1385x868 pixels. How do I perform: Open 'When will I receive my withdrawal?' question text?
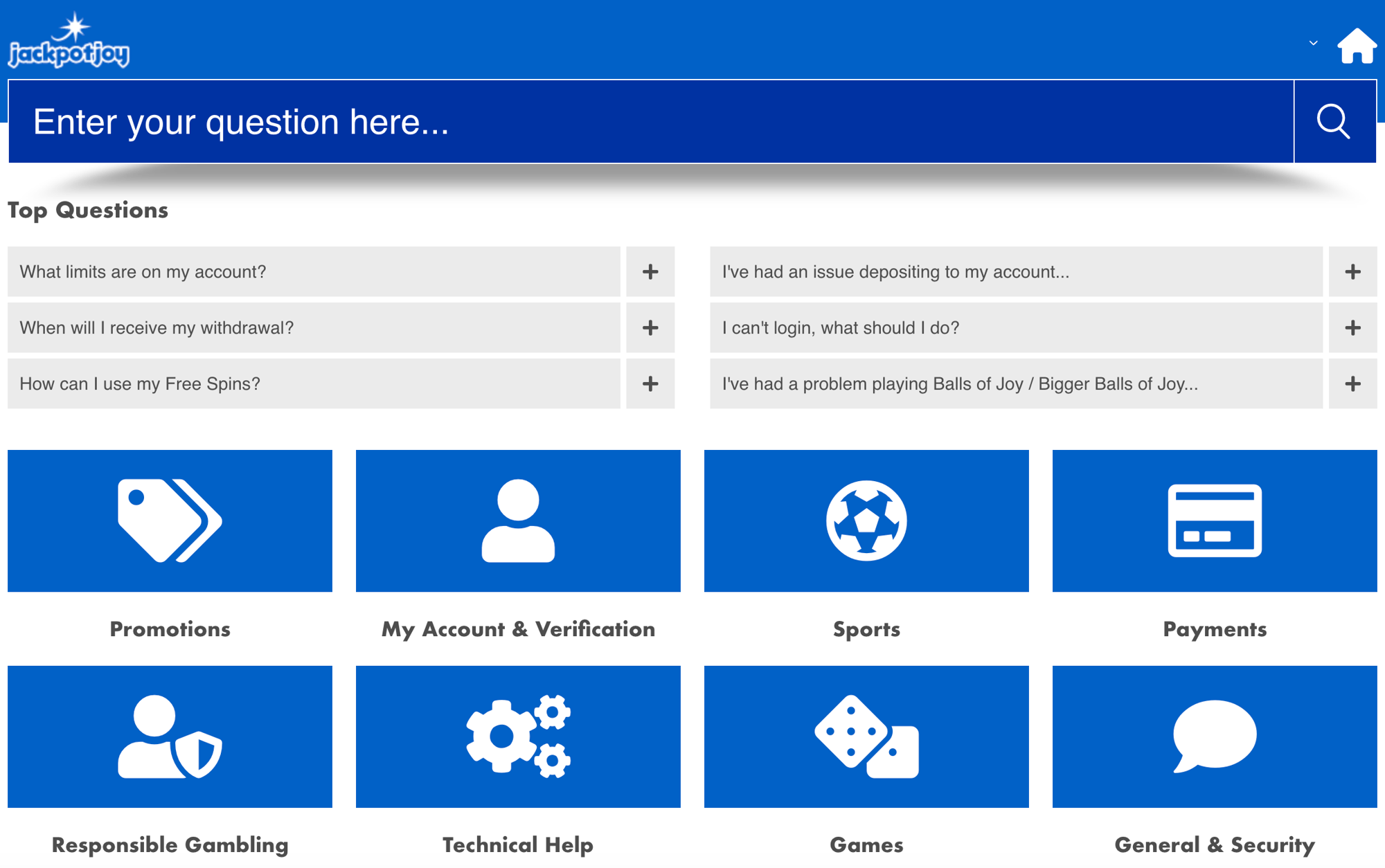[157, 328]
